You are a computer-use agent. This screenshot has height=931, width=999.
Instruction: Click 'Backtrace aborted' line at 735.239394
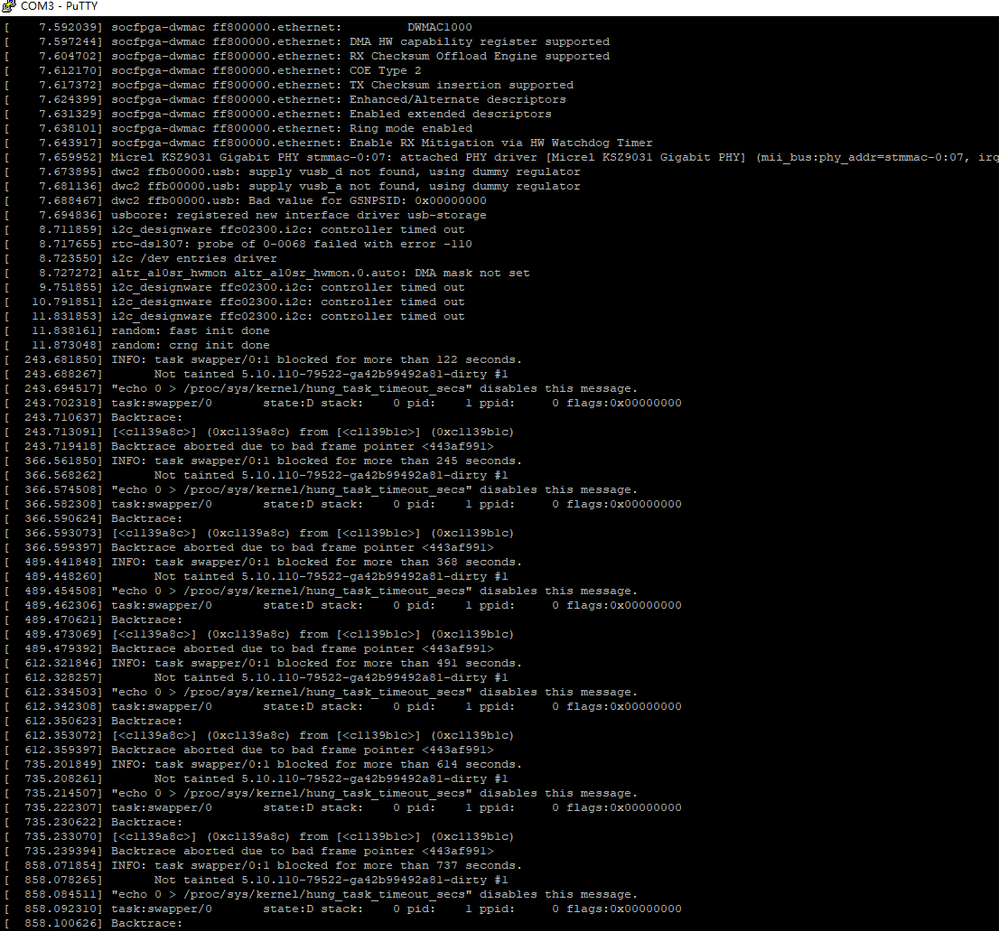point(249,851)
